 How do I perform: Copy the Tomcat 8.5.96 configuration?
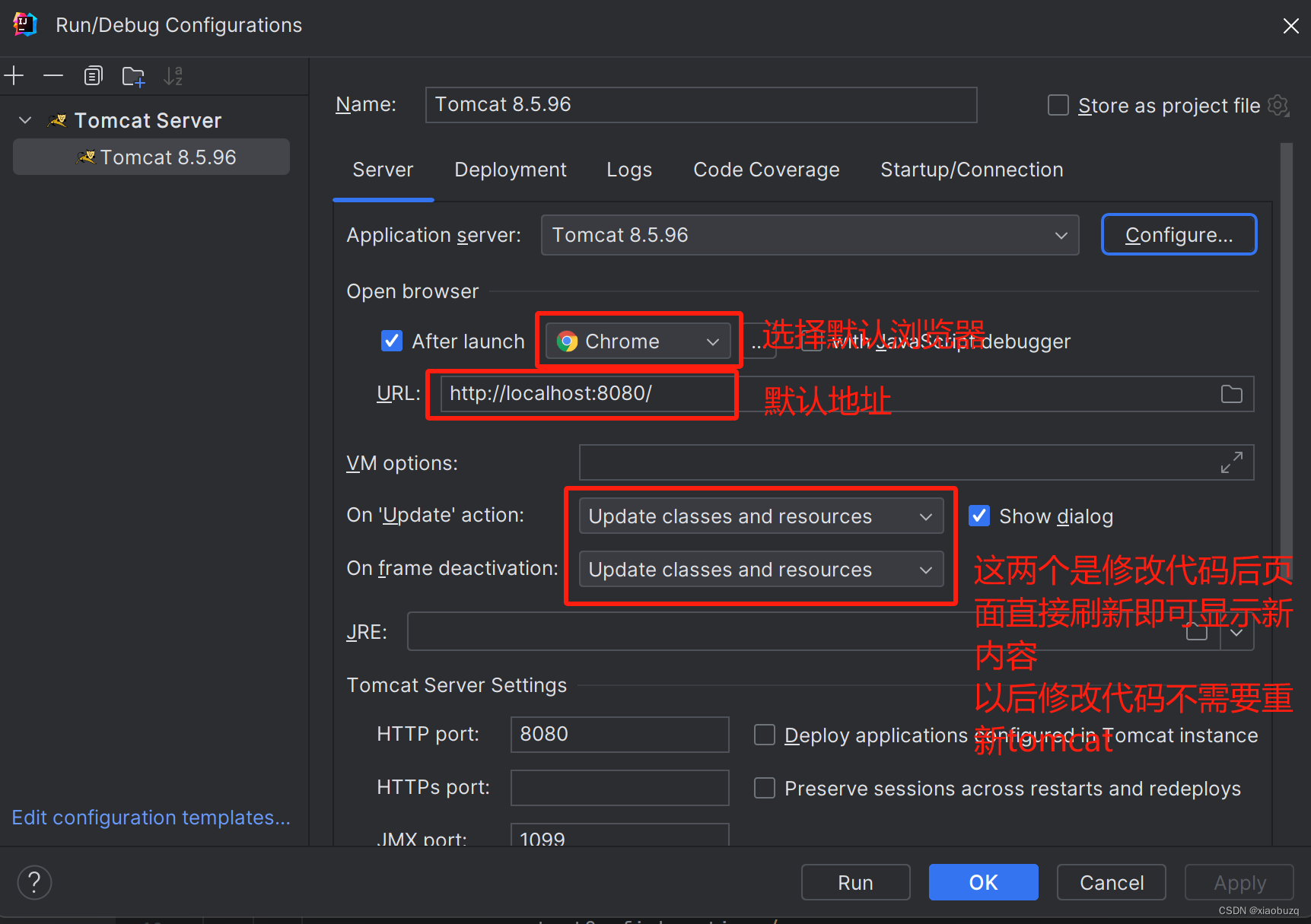point(93,75)
